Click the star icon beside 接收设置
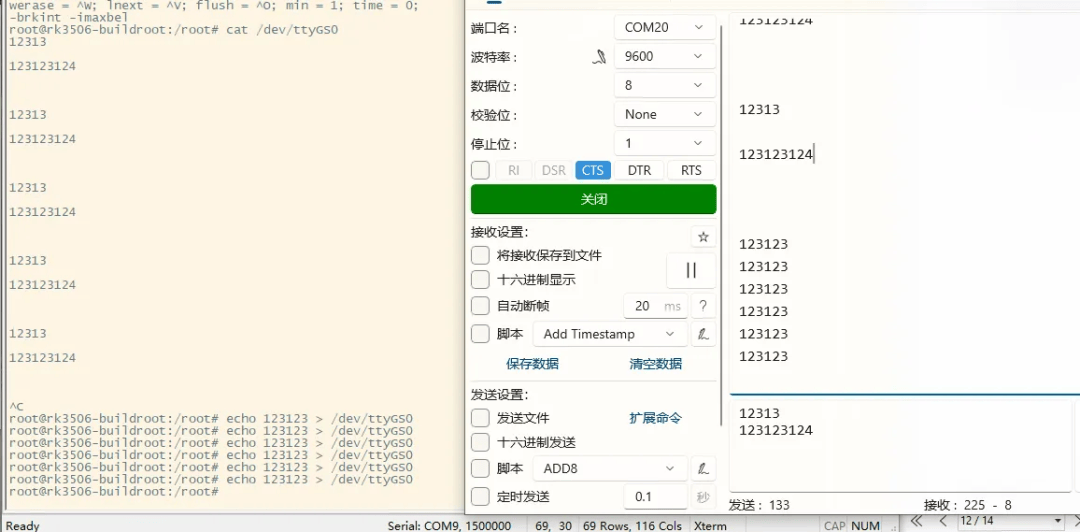1080x532 pixels. (703, 236)
